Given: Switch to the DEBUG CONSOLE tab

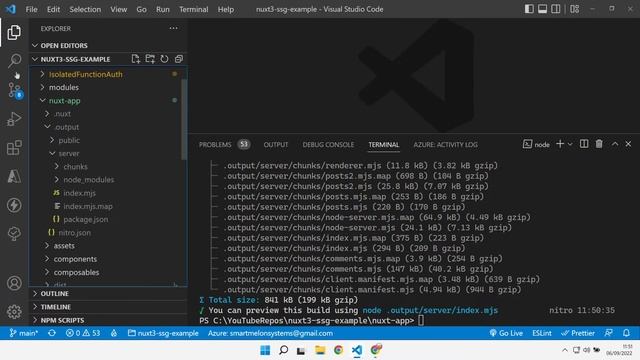Looking at the screenshot, I should point(328,144).
